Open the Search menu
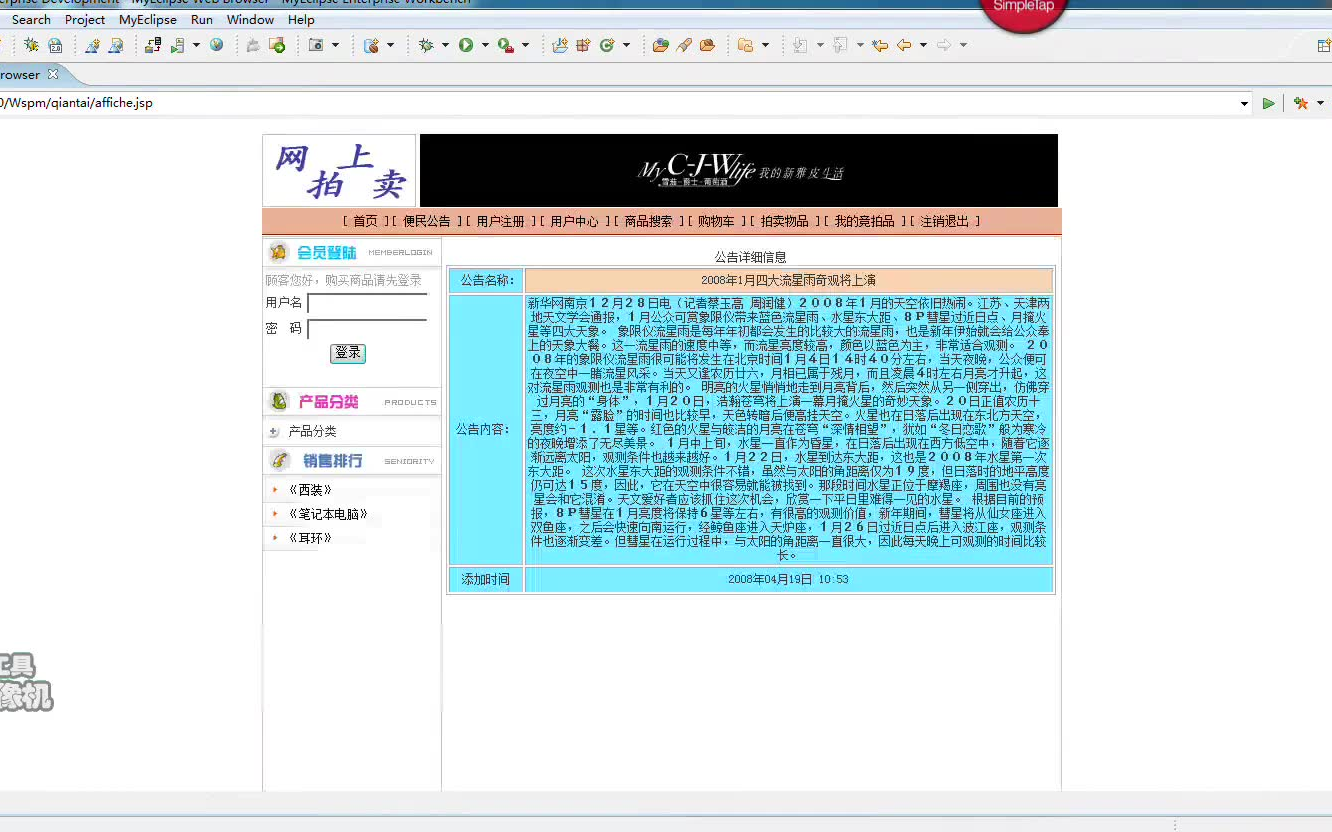Viewport: 1332px width, 832px height. click(31, 20)
